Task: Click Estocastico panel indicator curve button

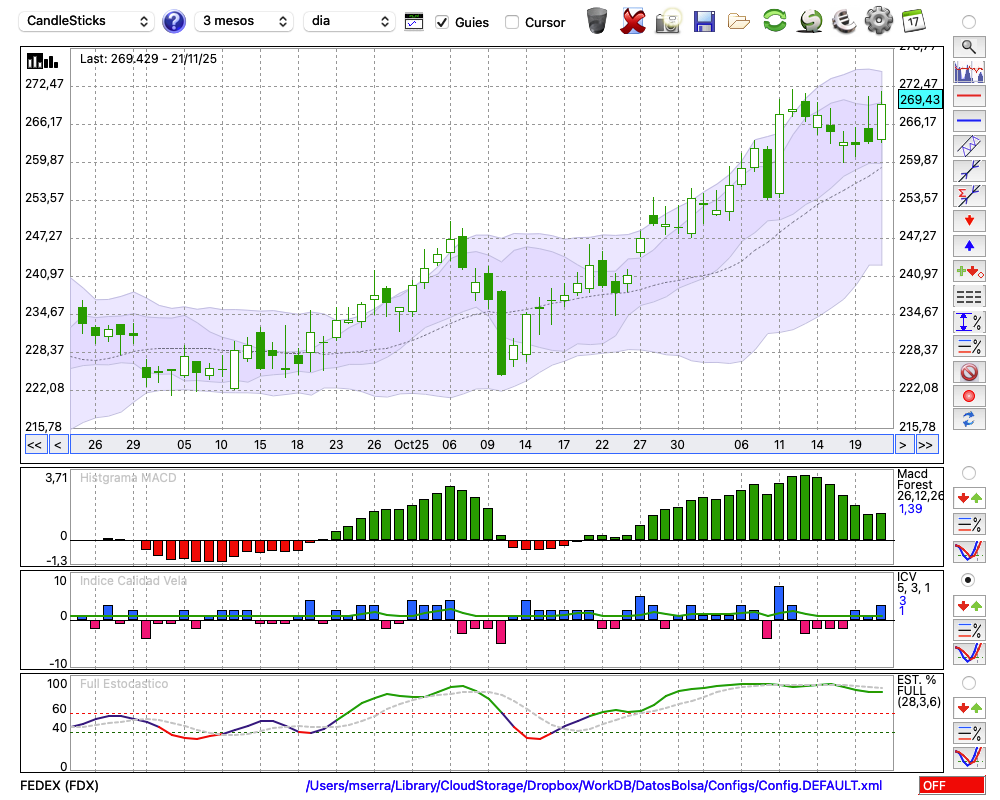Action: (x=969, y=757)
